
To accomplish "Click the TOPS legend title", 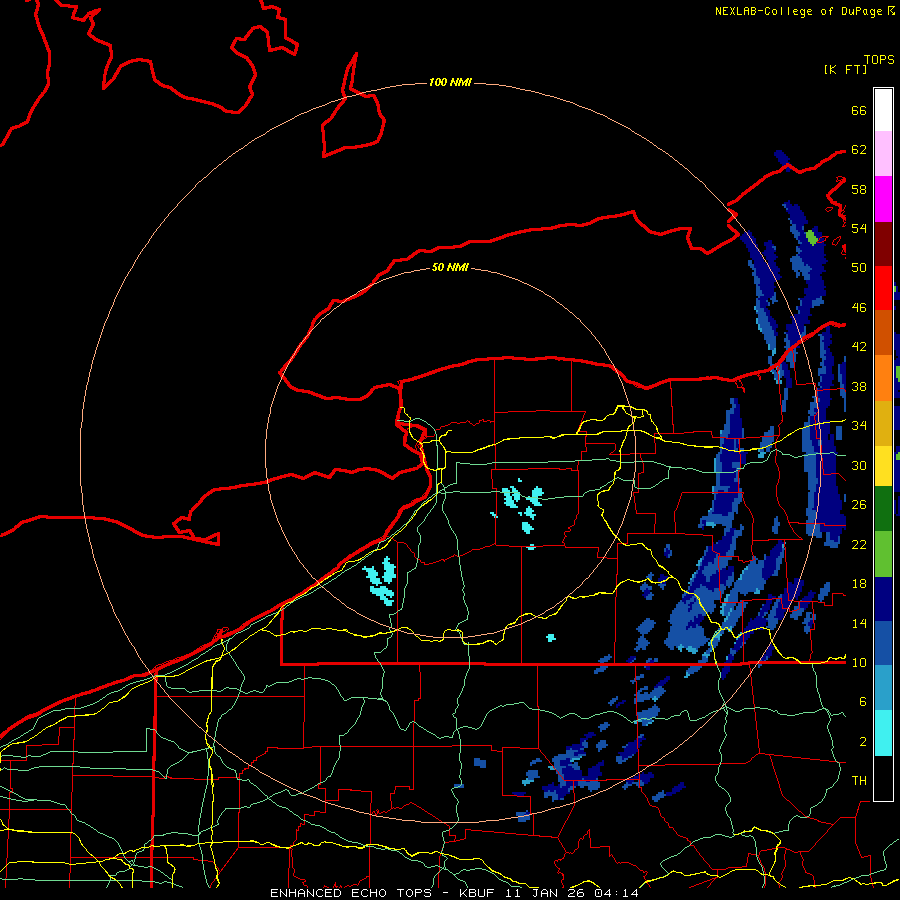I will tap(879, 59).
